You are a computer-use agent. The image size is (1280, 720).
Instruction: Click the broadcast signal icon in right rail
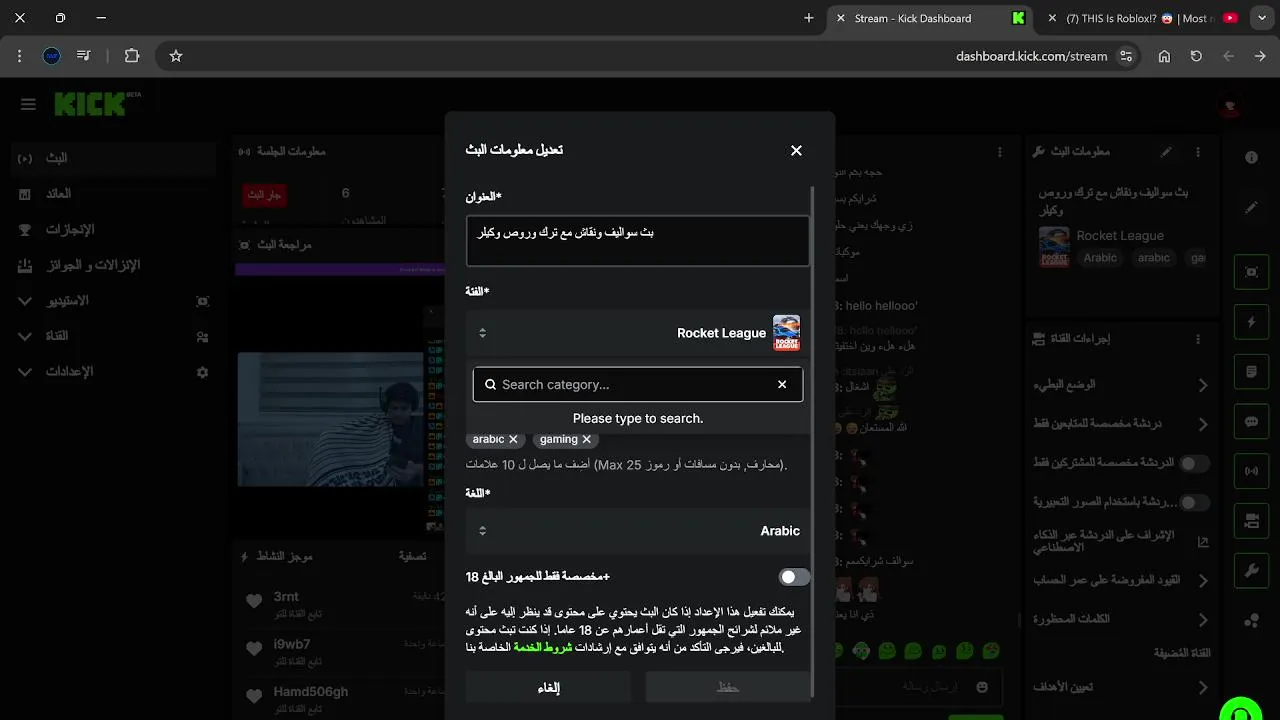[x=1252, y=471]
